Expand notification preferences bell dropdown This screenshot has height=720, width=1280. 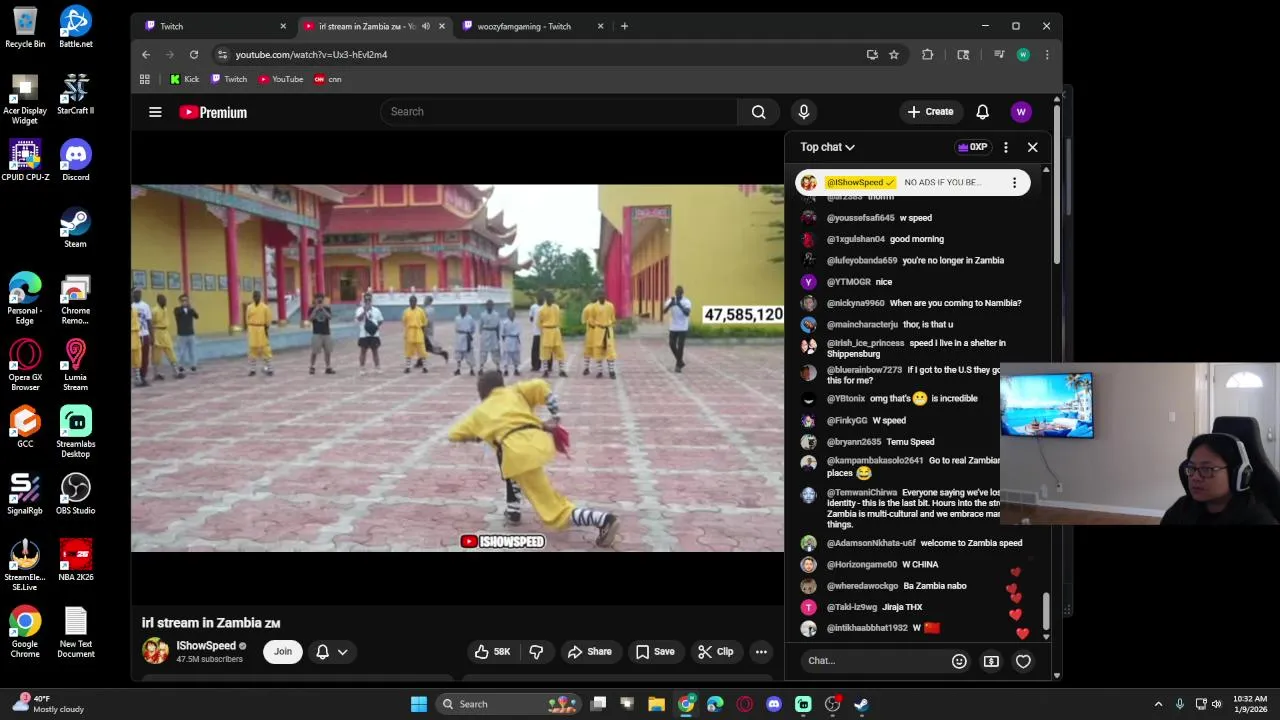332,652
